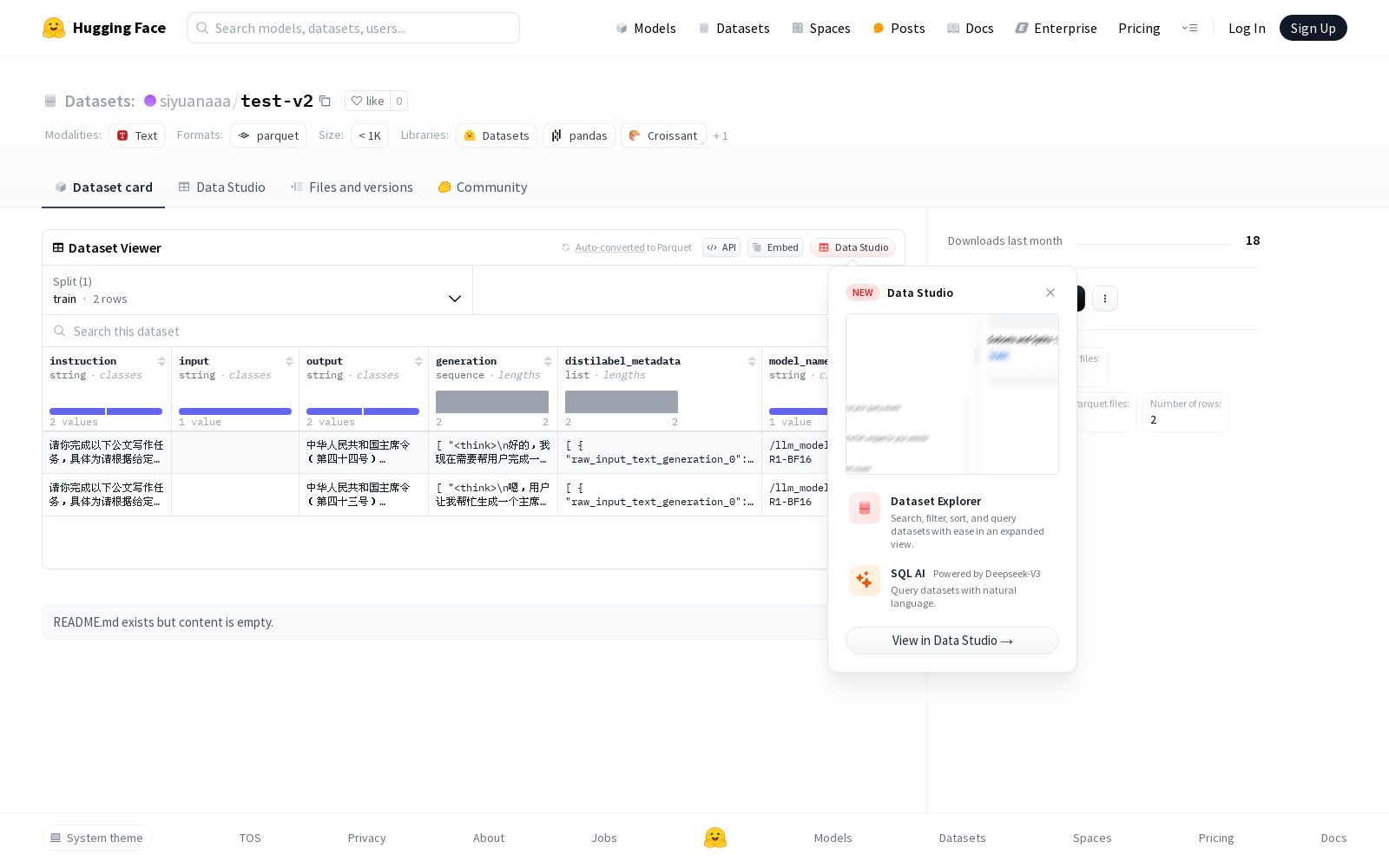The image size is (1389, 868).
Task: Click the SQL AI sparkle icon
Action: point(865,580)
